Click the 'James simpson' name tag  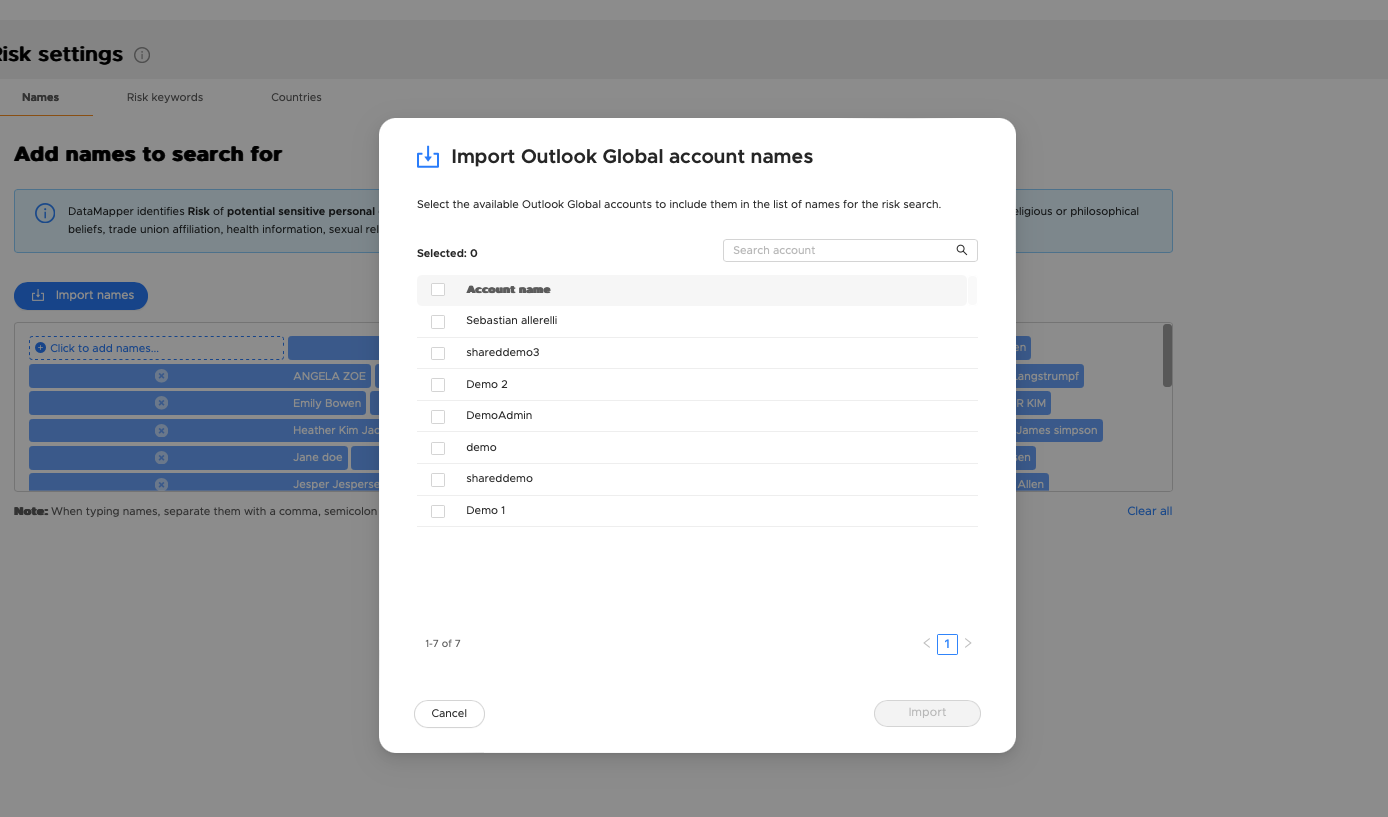[1056, 430]
